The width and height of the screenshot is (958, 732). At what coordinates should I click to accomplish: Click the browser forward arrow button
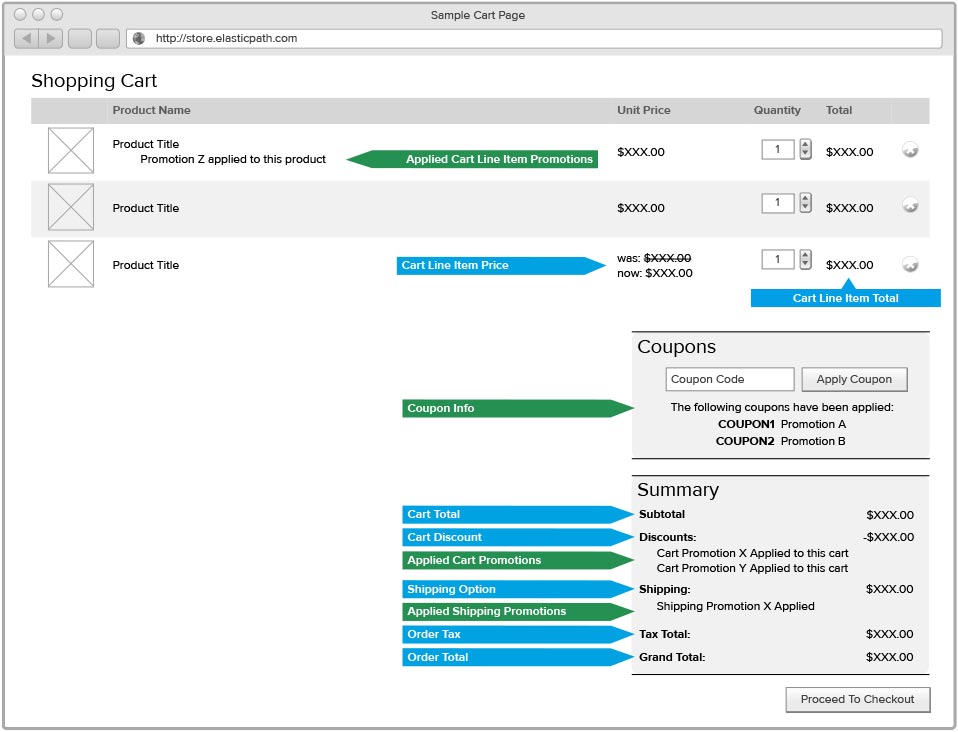pyautogui.click(x=51, y=39)
